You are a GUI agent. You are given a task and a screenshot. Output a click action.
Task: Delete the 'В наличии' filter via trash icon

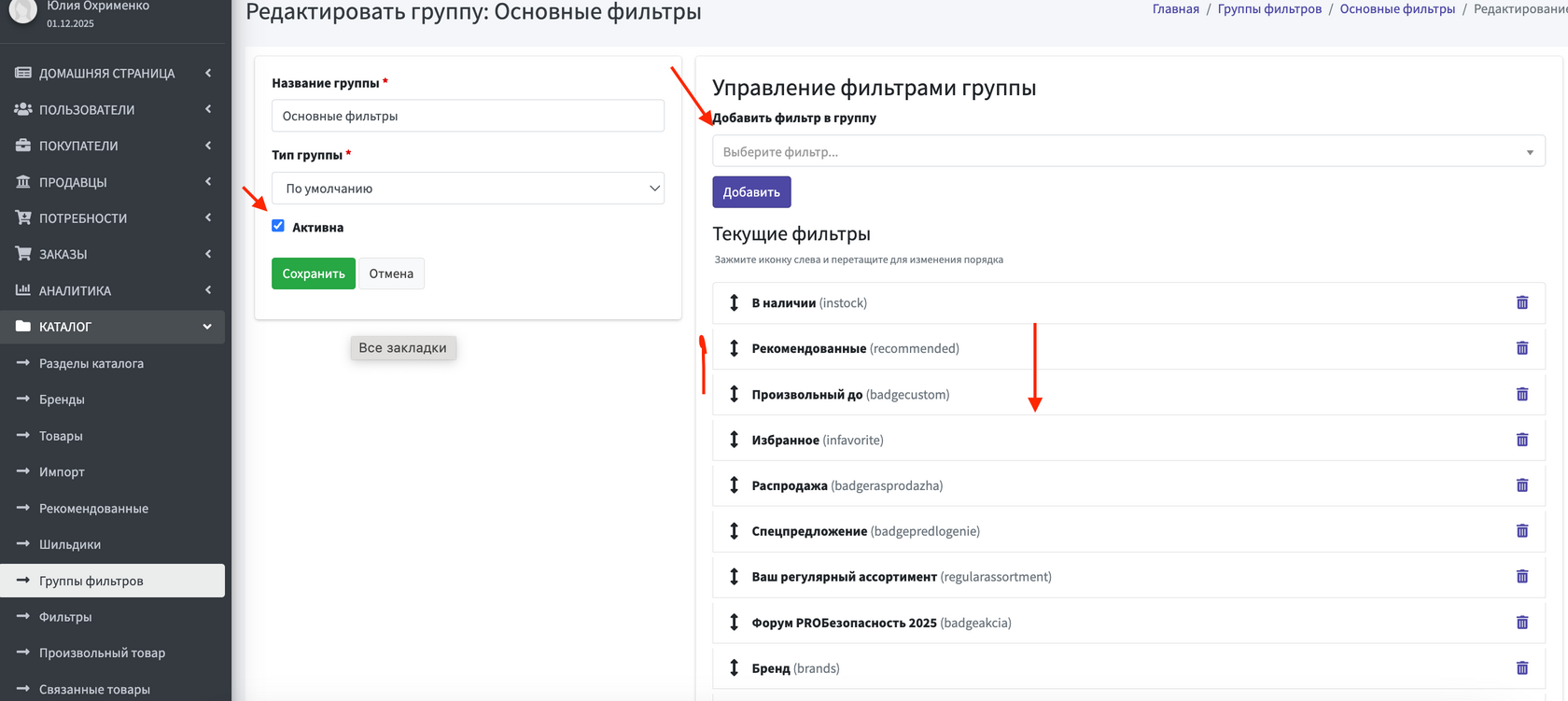point(1522,302)
